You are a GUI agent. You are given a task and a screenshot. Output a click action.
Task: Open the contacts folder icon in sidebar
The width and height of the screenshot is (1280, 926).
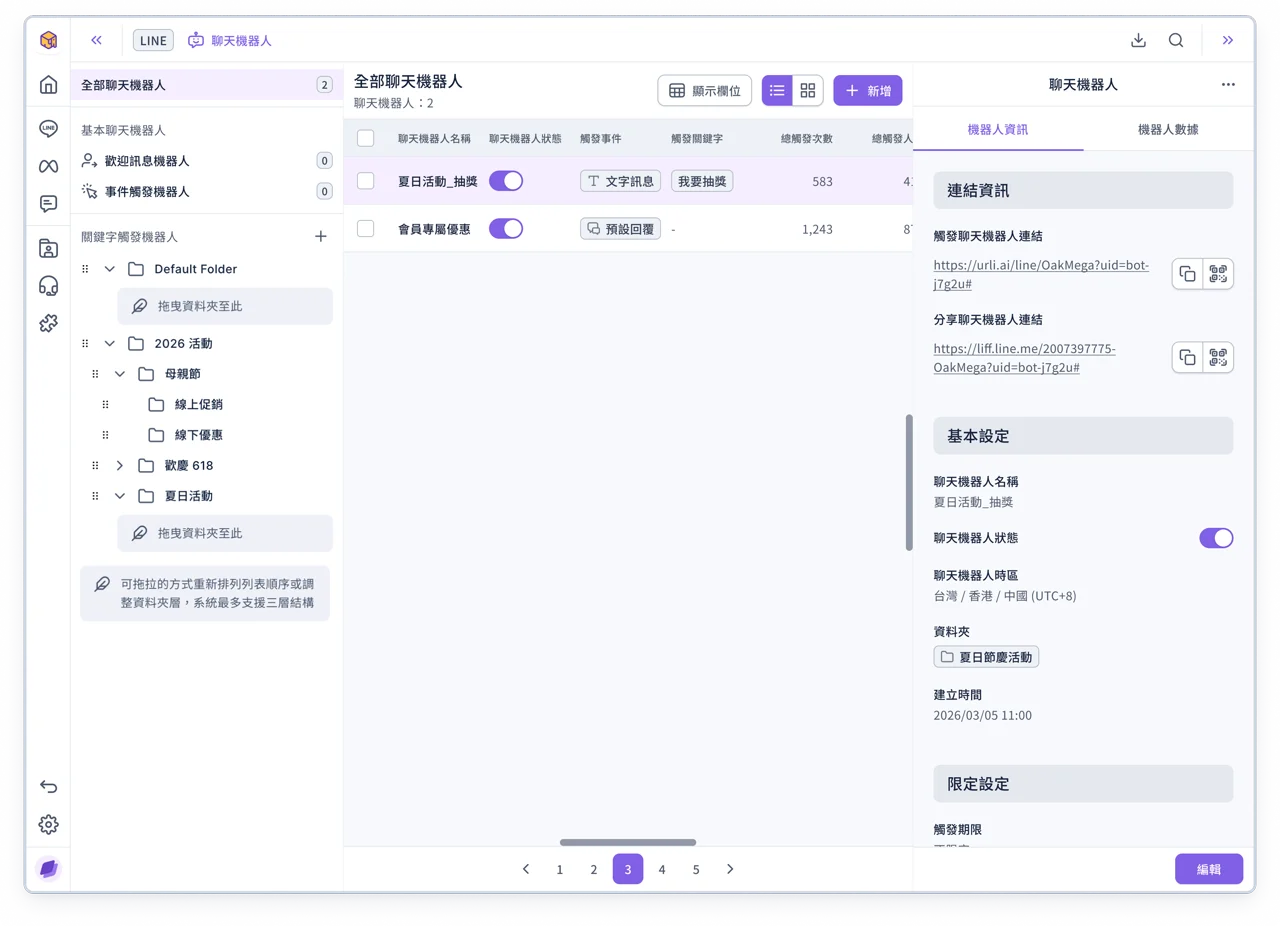pos(48,248)
